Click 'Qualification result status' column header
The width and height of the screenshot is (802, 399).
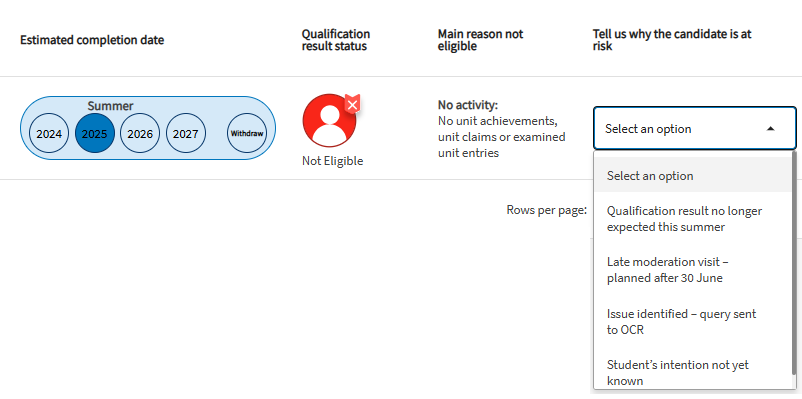(336, 40)
